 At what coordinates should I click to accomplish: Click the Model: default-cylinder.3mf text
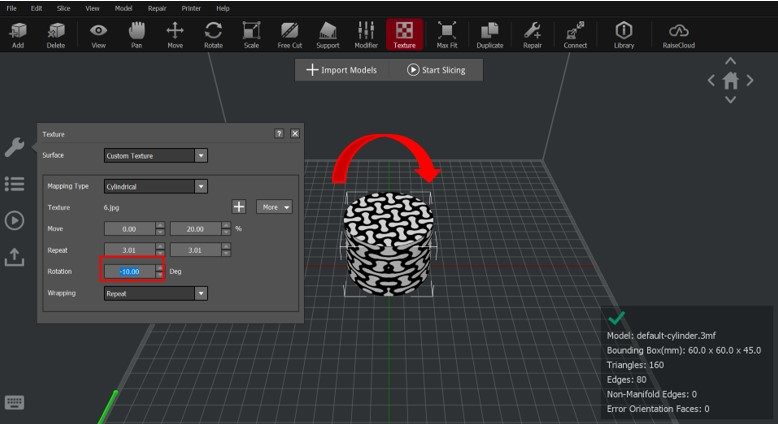tap(661, 335)
